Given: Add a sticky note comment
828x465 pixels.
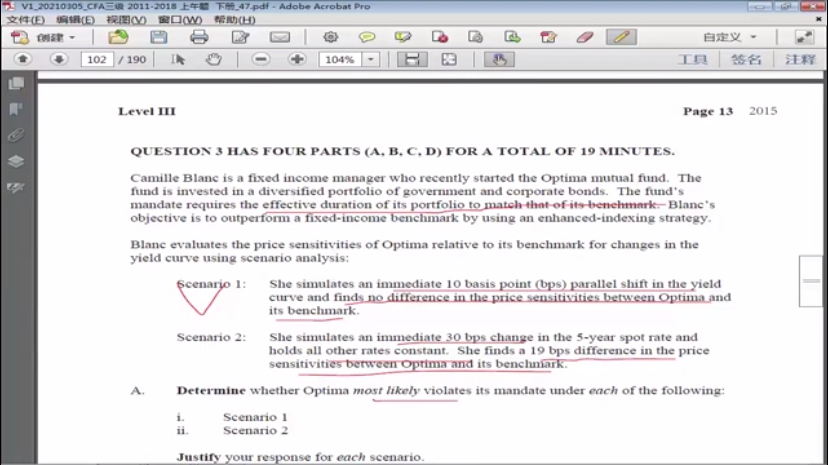Looking at the screenshot, I should (x=367, y=37).
